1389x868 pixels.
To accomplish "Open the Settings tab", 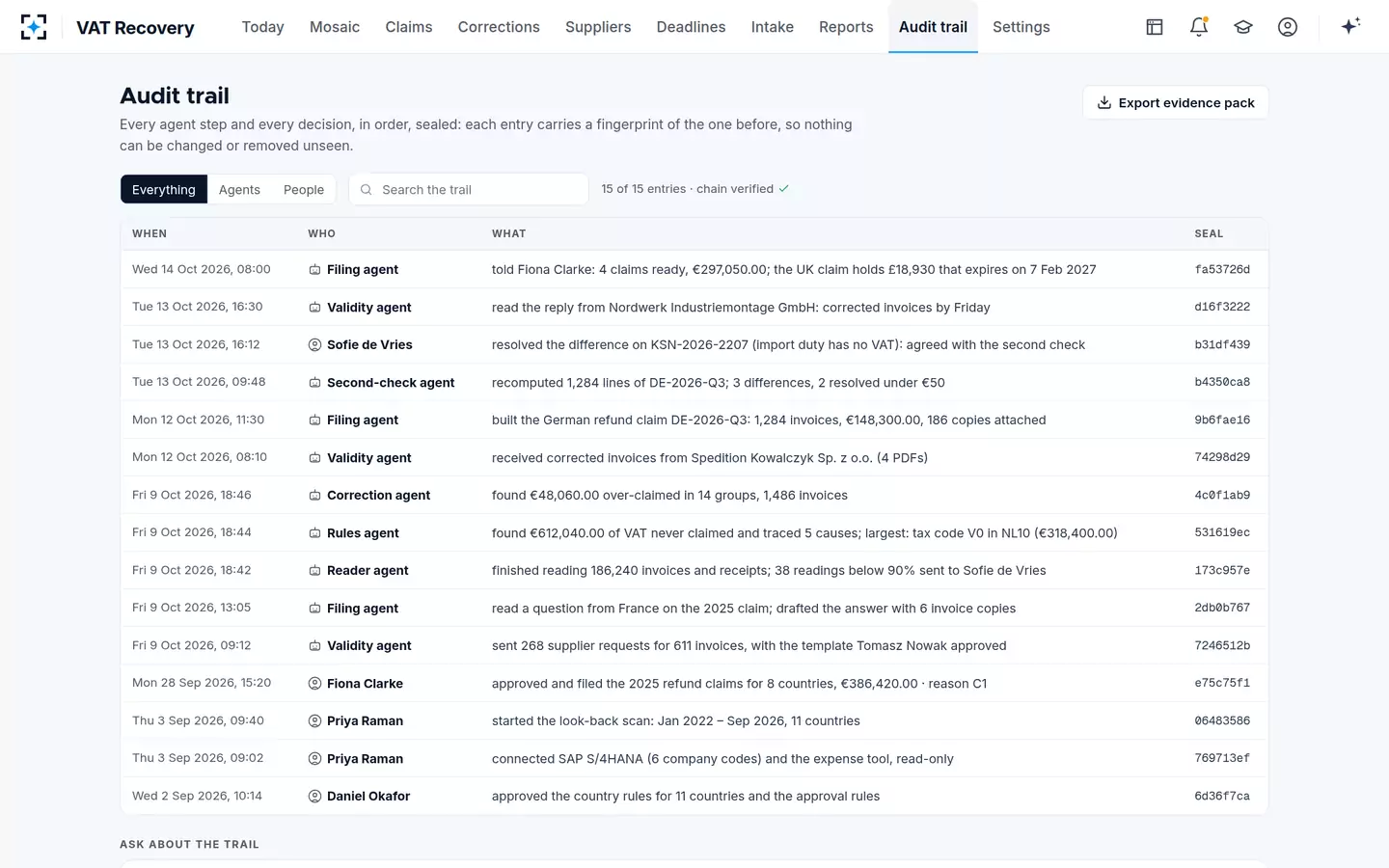I will pyautogui.click(x=1021, y=27).
